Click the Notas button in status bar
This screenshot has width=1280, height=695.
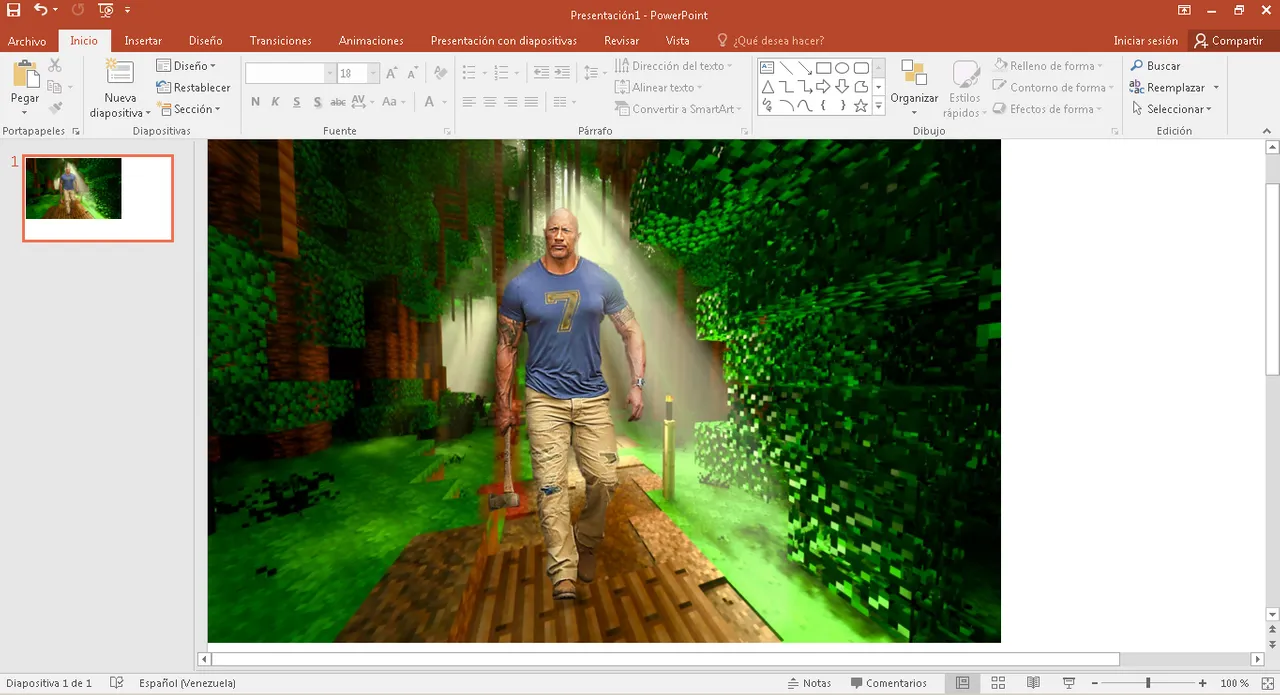(809, 683)
